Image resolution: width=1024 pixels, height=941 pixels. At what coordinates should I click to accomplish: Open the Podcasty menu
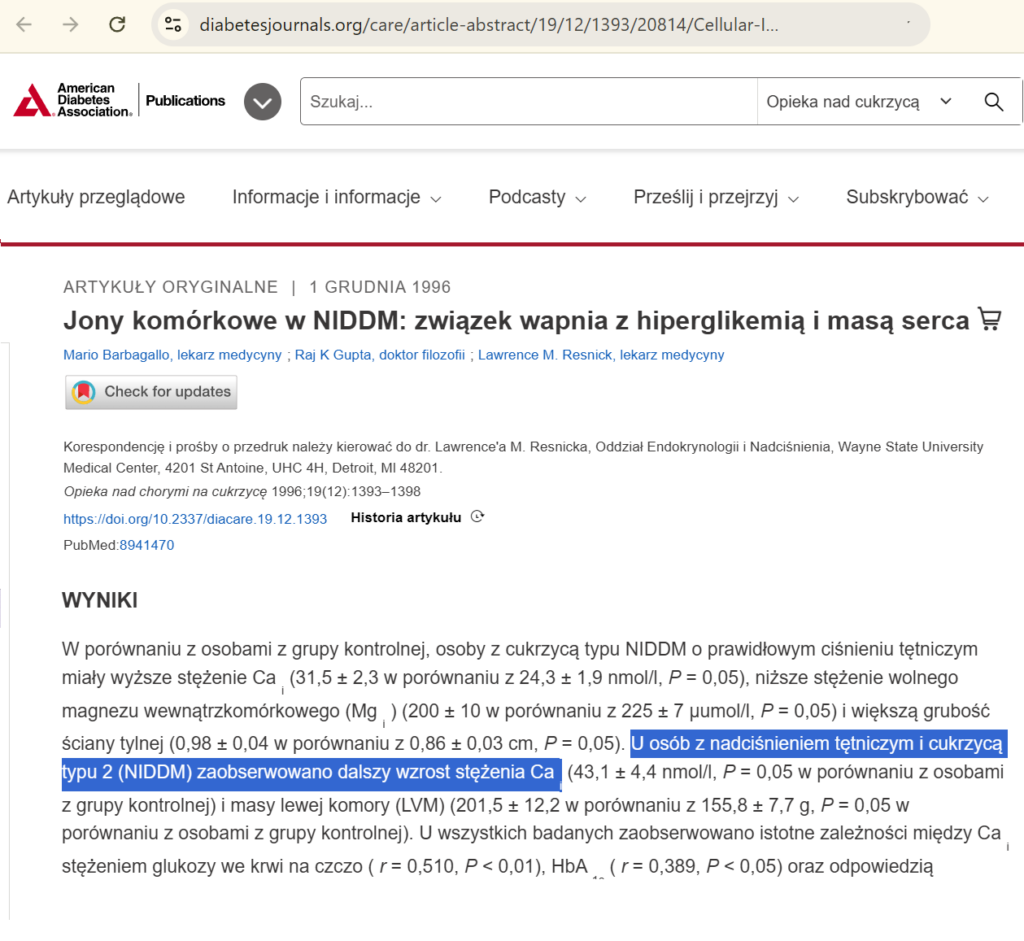pos(537,198)
